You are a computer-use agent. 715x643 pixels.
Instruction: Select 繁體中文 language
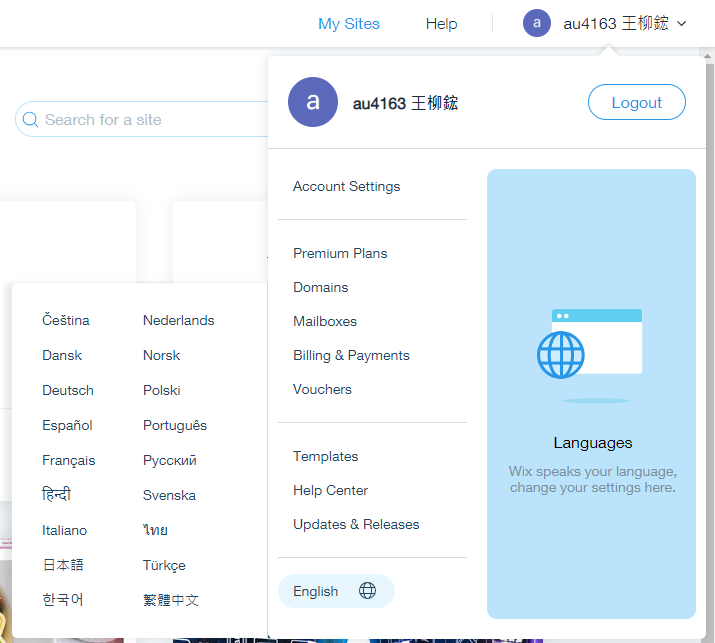pos(171,600)
